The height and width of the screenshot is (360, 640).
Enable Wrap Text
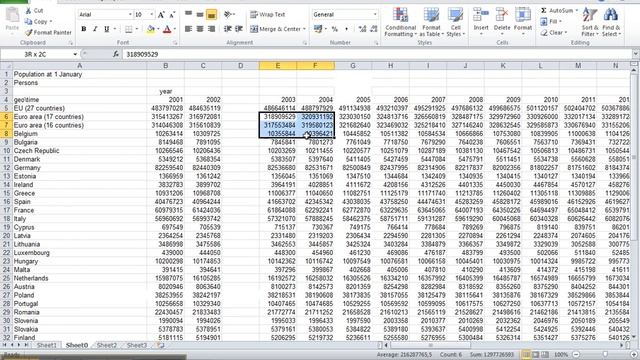click(x=268, y=15)
